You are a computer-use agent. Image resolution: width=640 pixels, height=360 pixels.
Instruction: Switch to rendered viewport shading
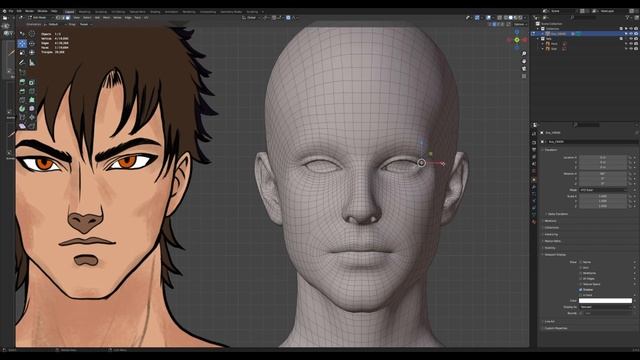(x=520, y=18)
